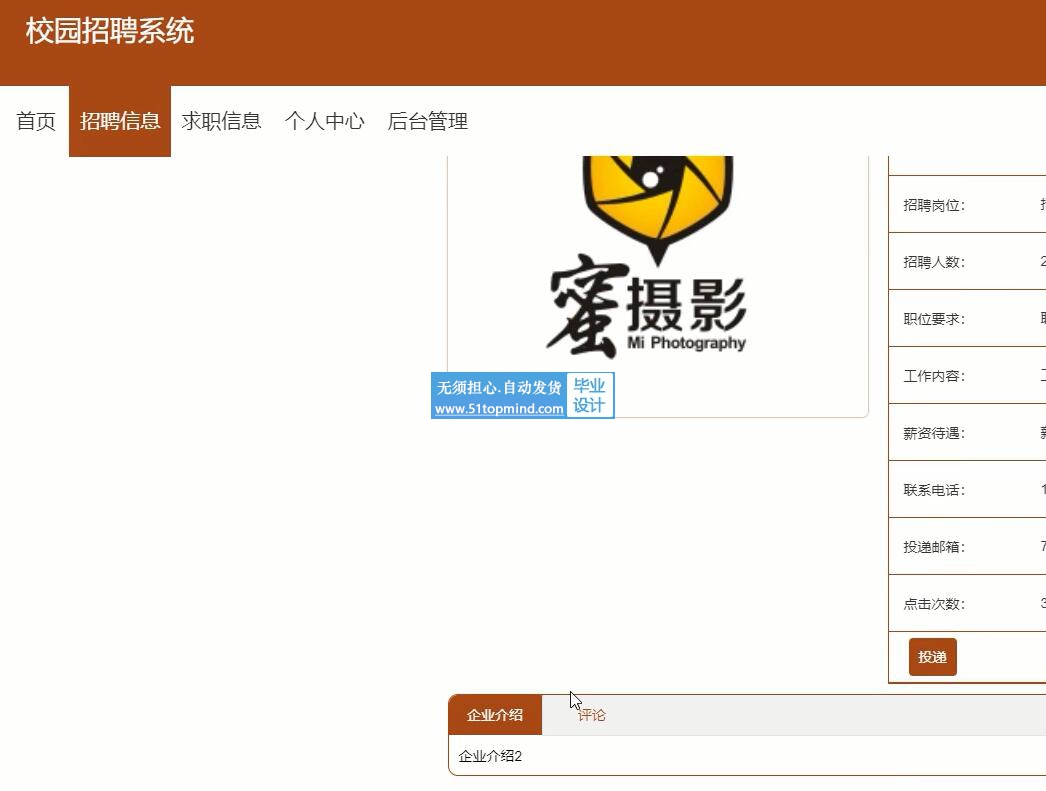Click the 投递邮箱 label
This screenshot has height=791, width=1046.
click(x=934, y=547)
